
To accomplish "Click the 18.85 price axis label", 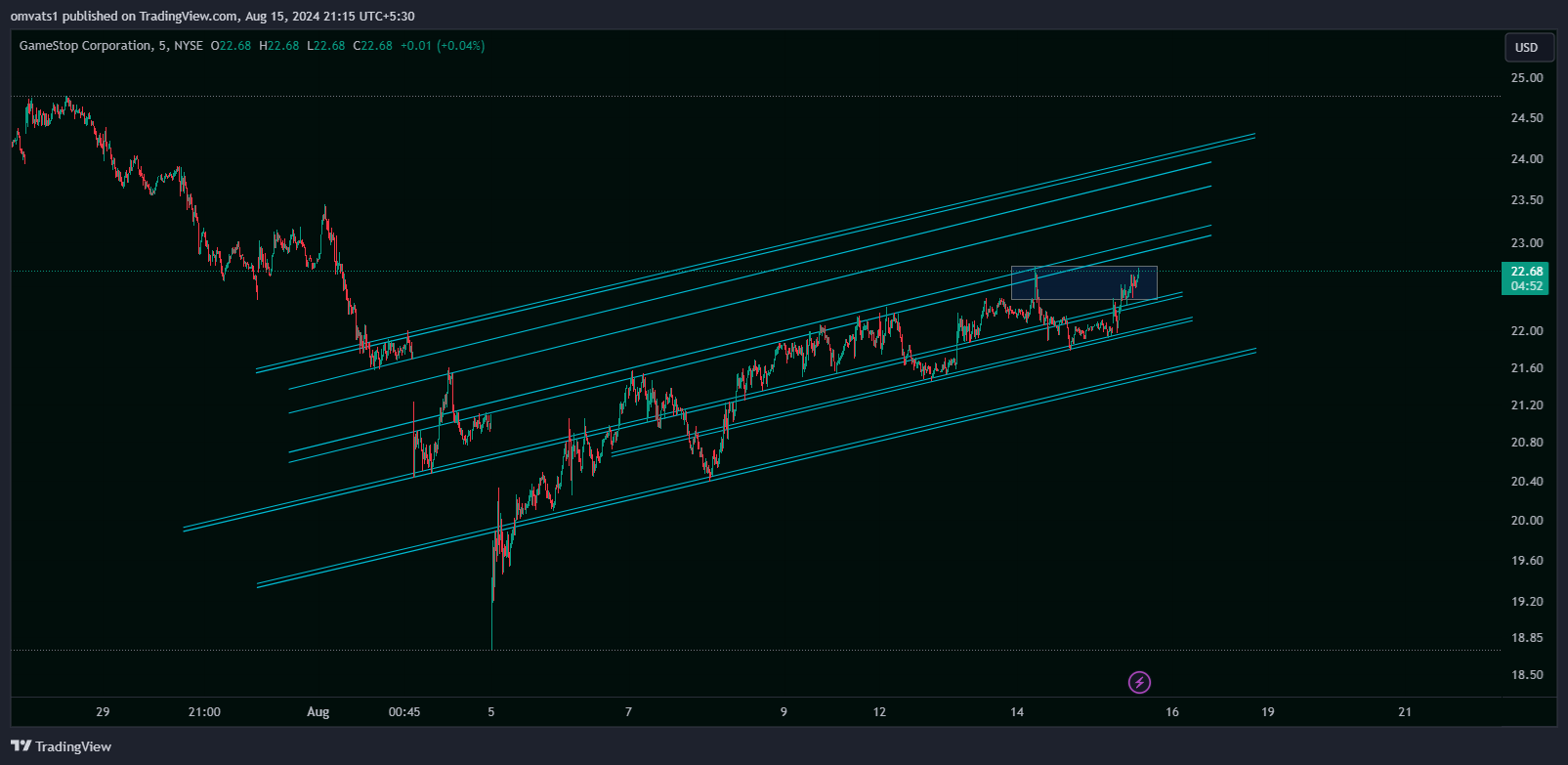I will click(1527, 638).
